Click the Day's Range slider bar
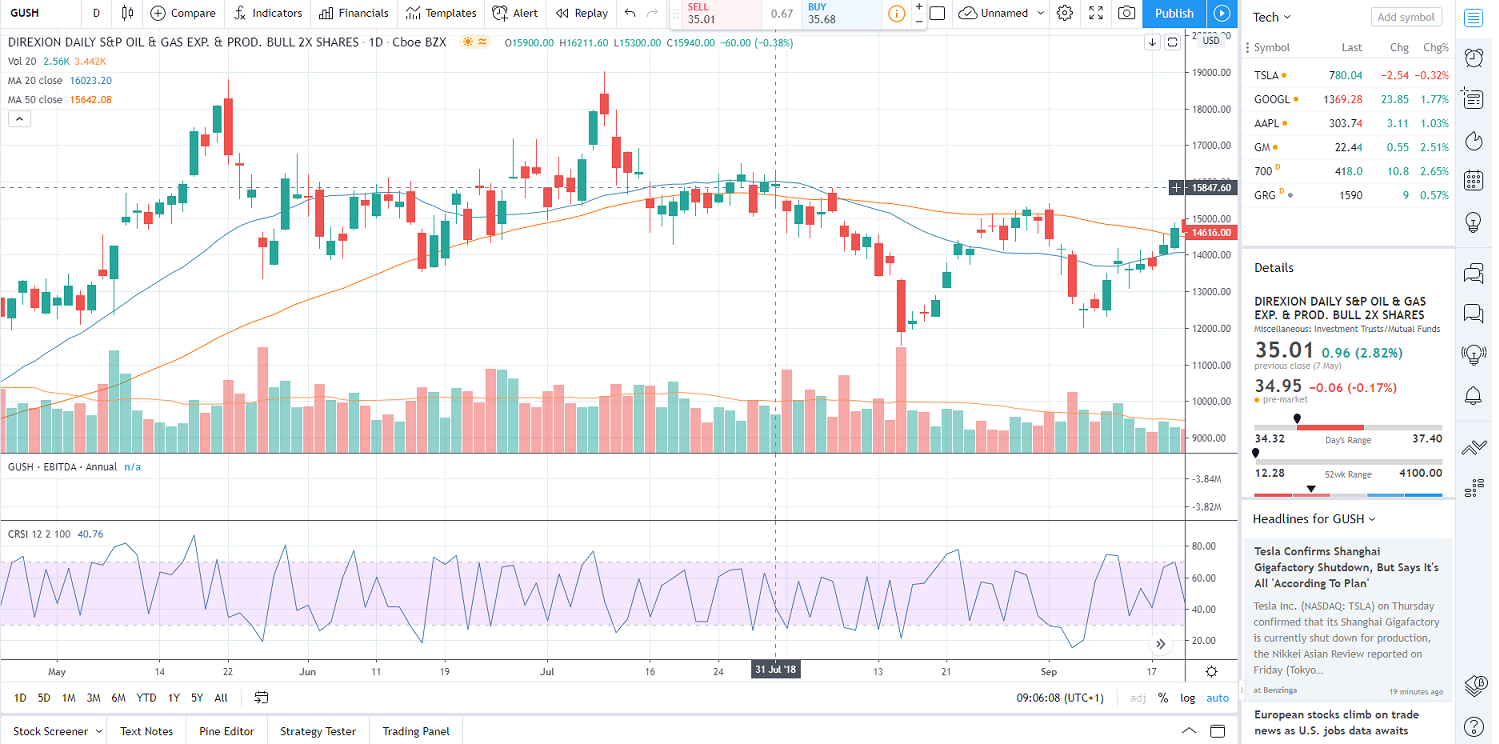The image size is (1499, 744). point(1348,428)
